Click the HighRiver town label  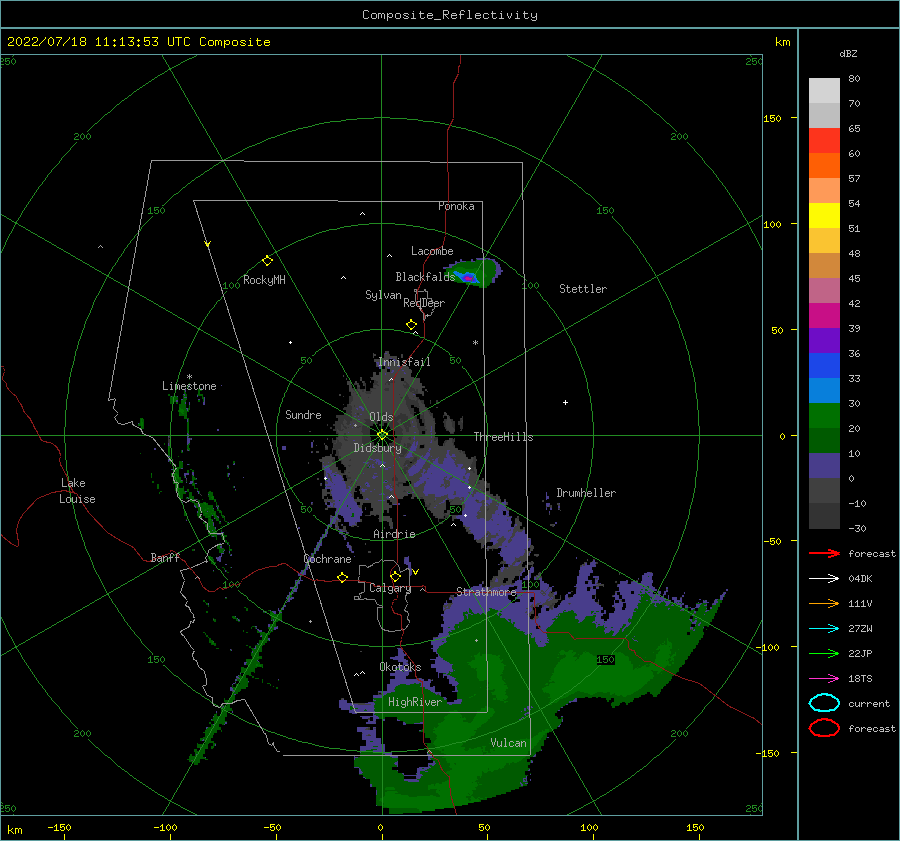(x=414, y=703)
